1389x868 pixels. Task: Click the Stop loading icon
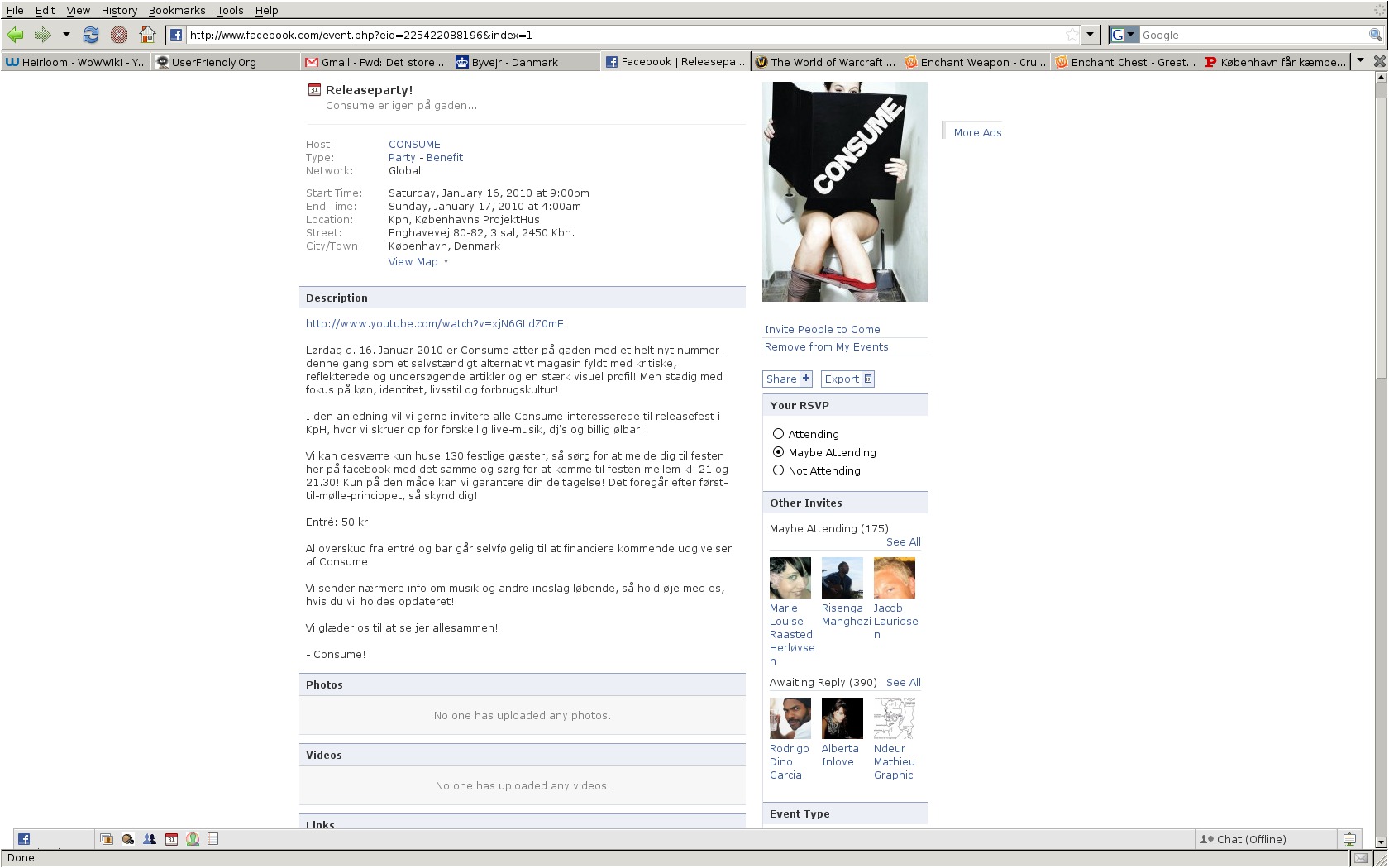click(119, 35)
